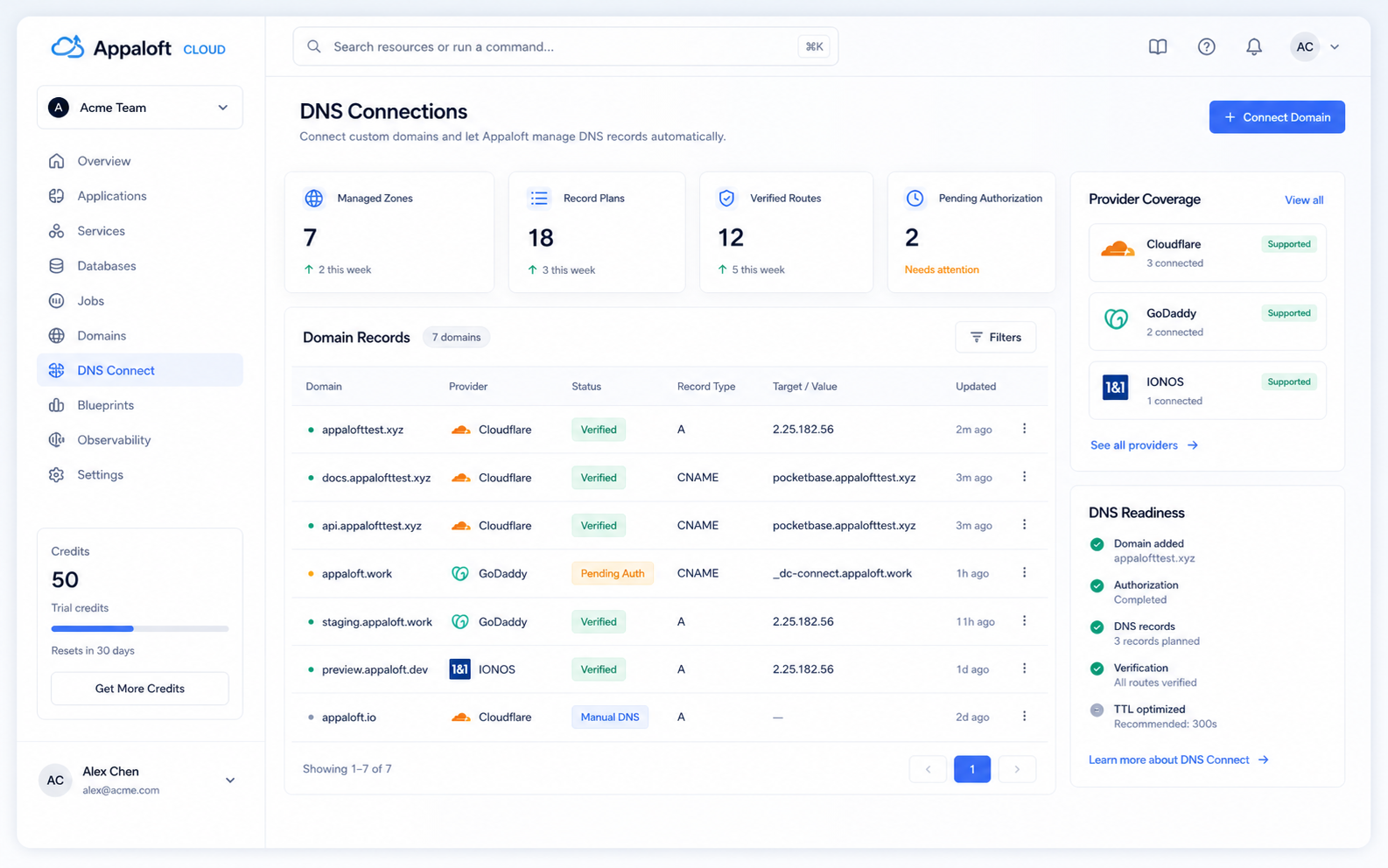Click the trial credits progress bar
This screenshot has width=1388, height=868.
(x=140, y=628)
